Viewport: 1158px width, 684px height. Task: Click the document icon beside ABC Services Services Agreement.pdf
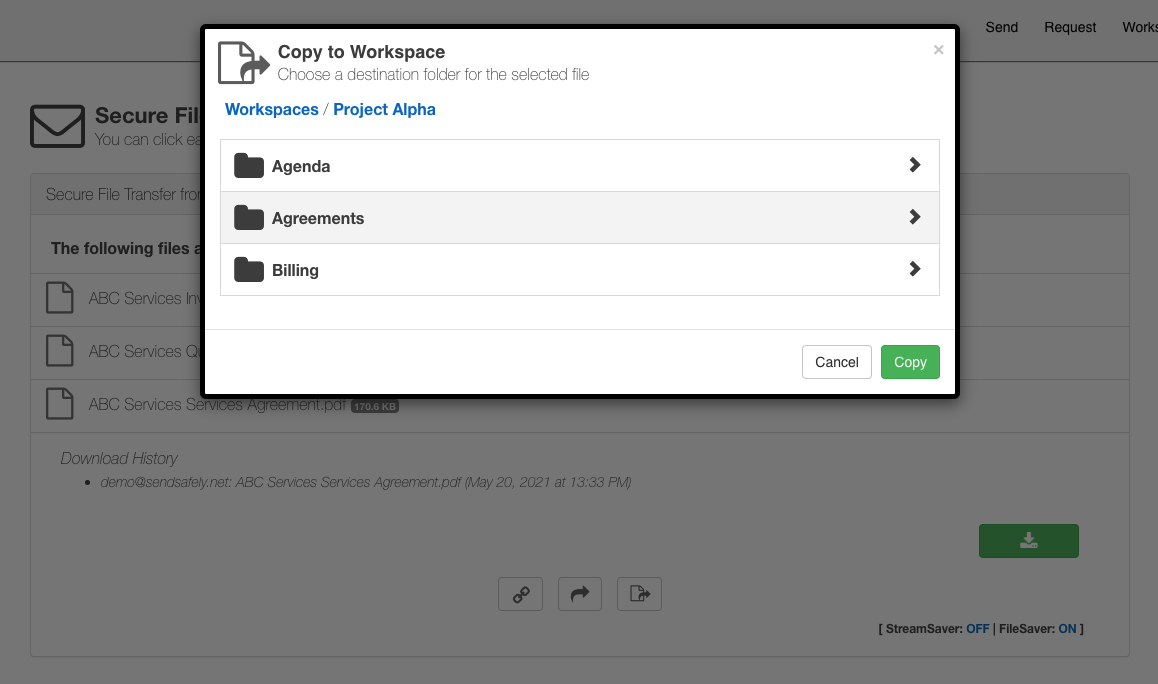pos(59,404)
